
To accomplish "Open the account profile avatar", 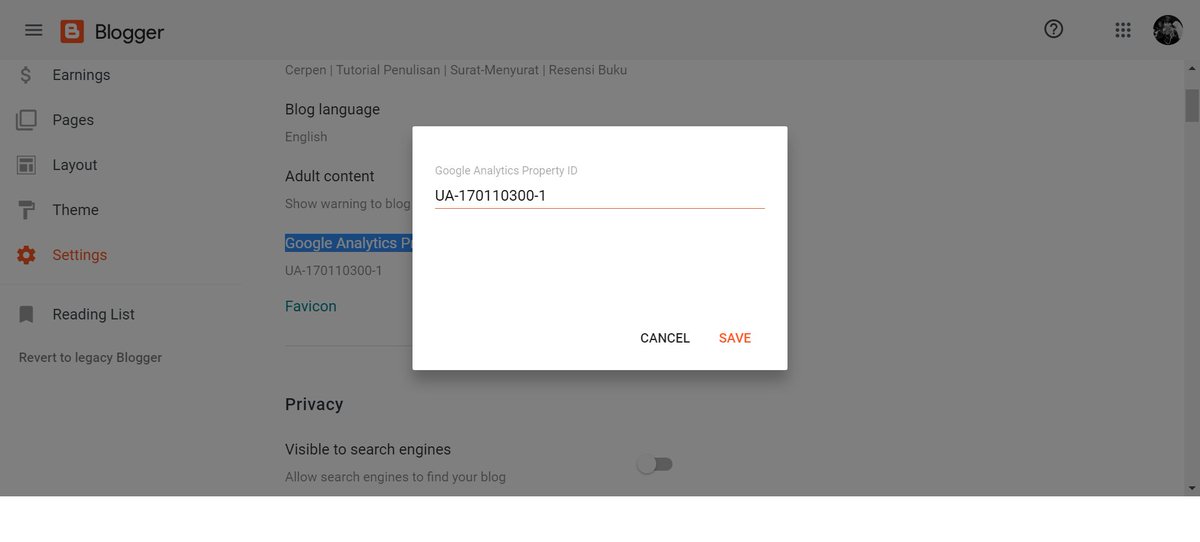I will [1167, 30].
